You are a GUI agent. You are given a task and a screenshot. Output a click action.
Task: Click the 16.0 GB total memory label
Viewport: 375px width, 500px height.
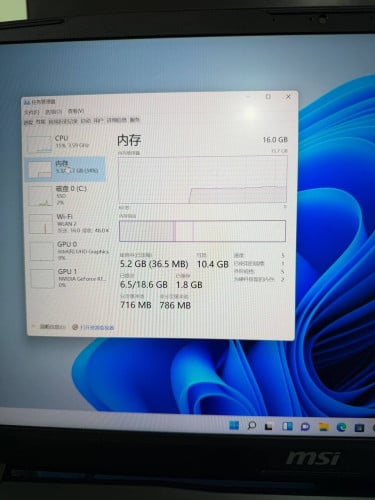click(x=275, y=140)
